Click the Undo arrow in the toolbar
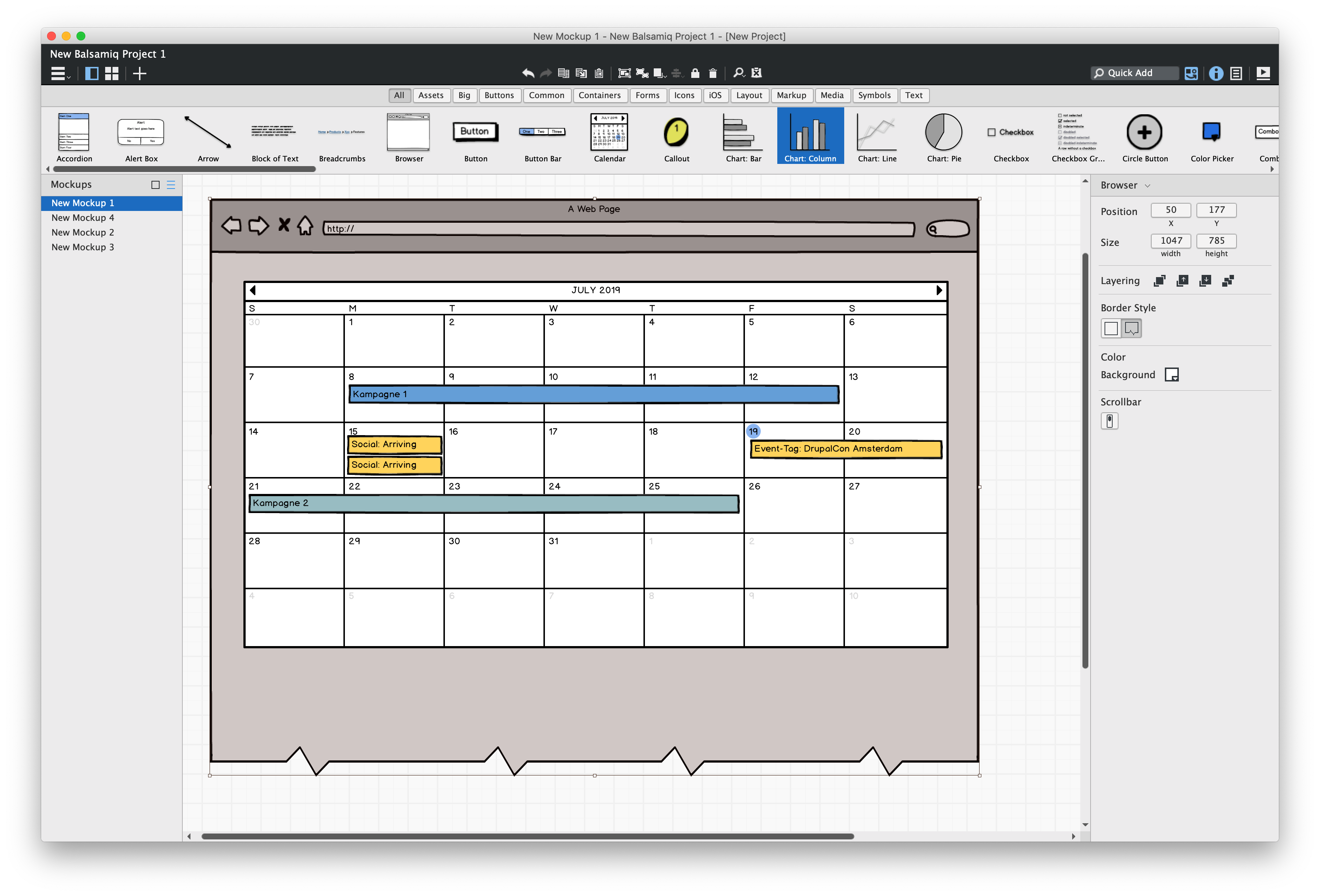Viewport: 1320px width, 896px height. pos(528,73)
